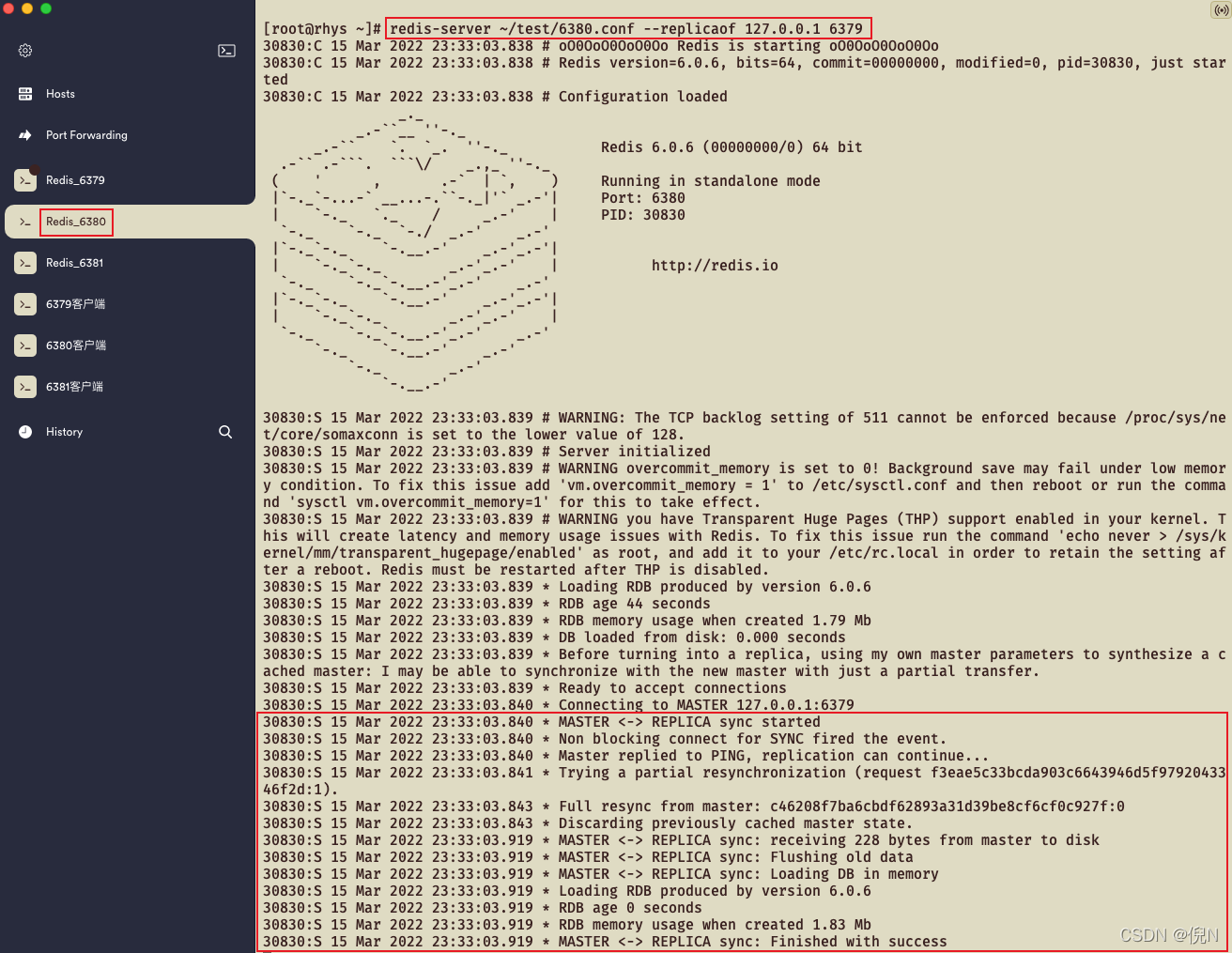
Task: Click the Hosts grid icon
Action: coord(25,94)
